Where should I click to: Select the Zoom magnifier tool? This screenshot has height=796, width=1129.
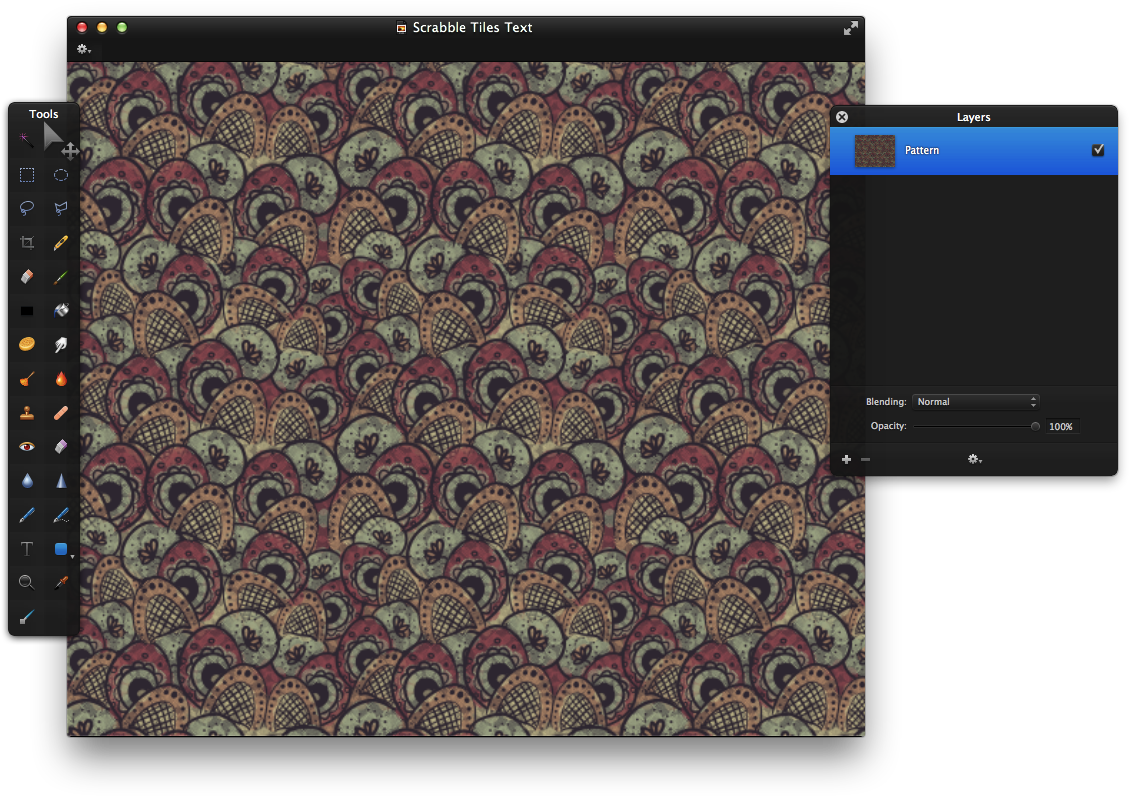(26, 582)
